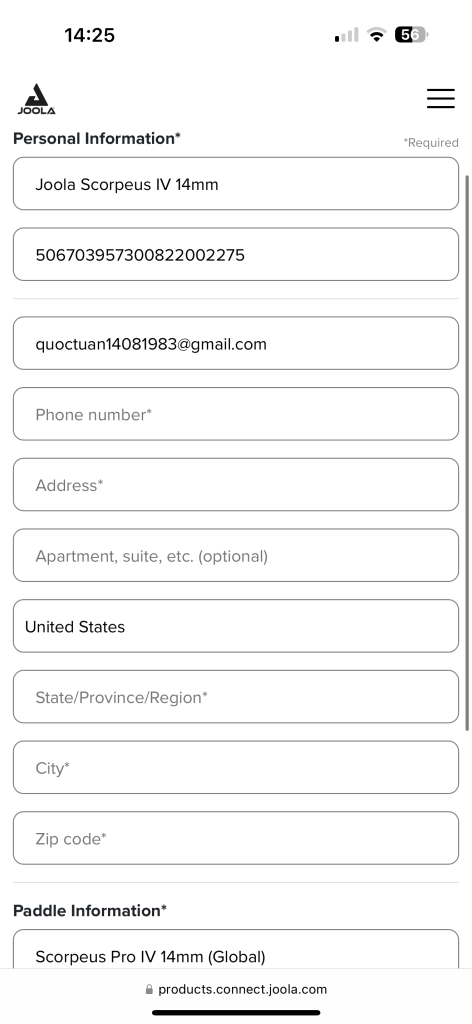Click the Phone number input field

click(236, 413)
